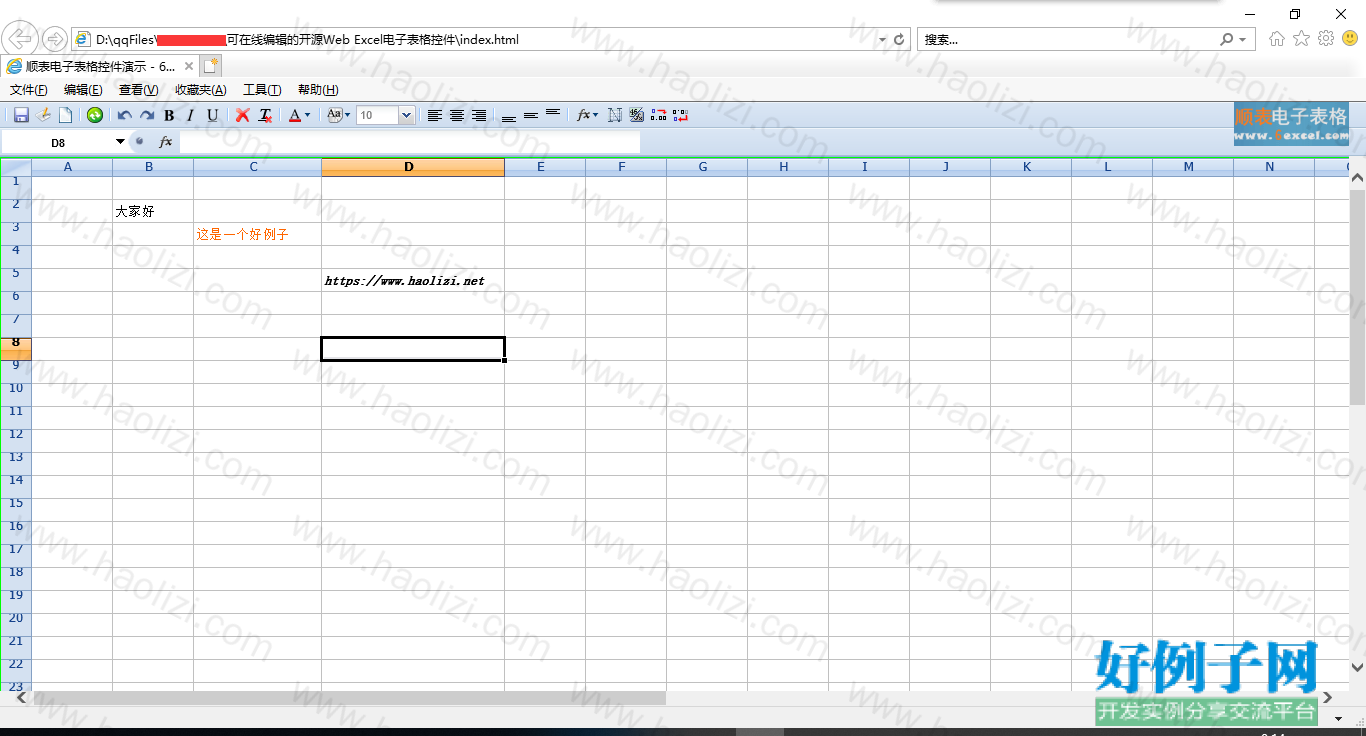Center align text
Image resolution: width=1366 pixels, height=736 pixels.
click(x=457, y=115)
